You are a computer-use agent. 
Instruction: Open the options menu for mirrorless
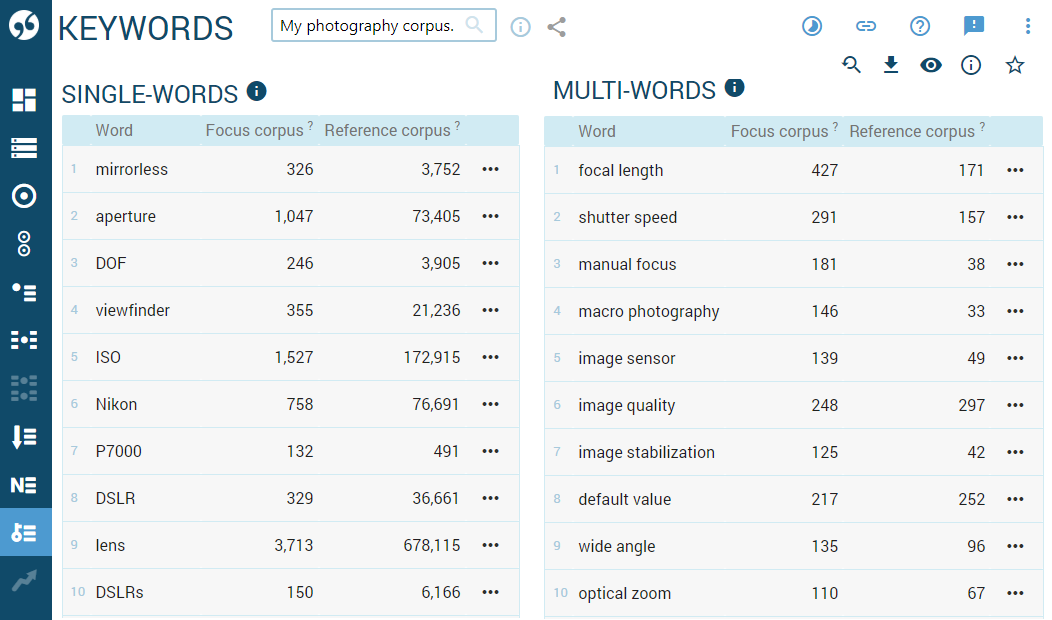(490, 169)
